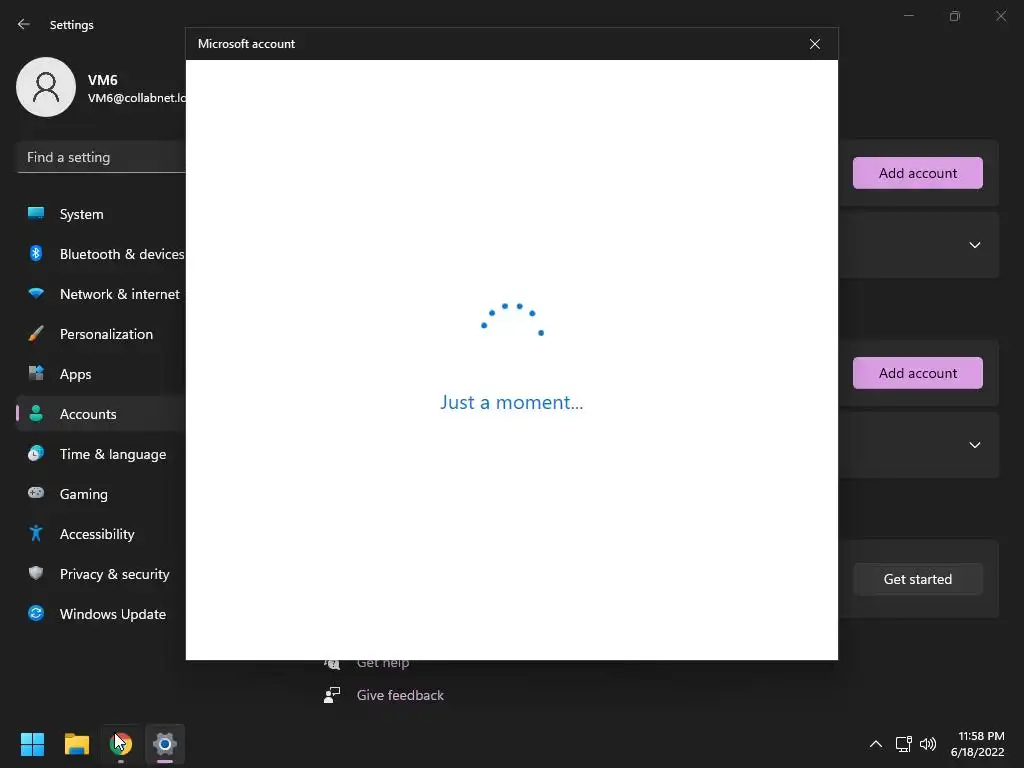Image resolution: width=1024 pixels, height=768 pixels.
Task: Click the first Add account button
Action: (918, 173)
